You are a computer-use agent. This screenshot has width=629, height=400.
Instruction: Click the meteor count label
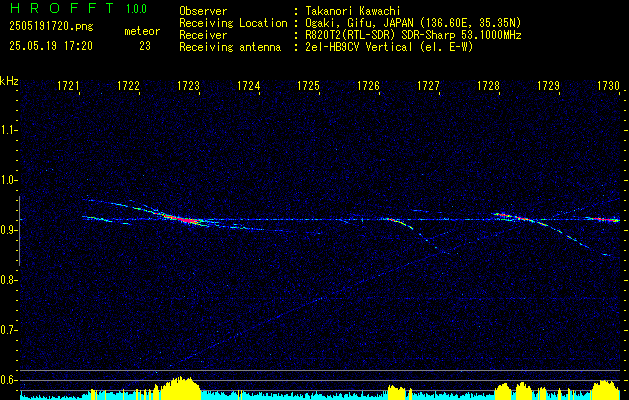142,31
